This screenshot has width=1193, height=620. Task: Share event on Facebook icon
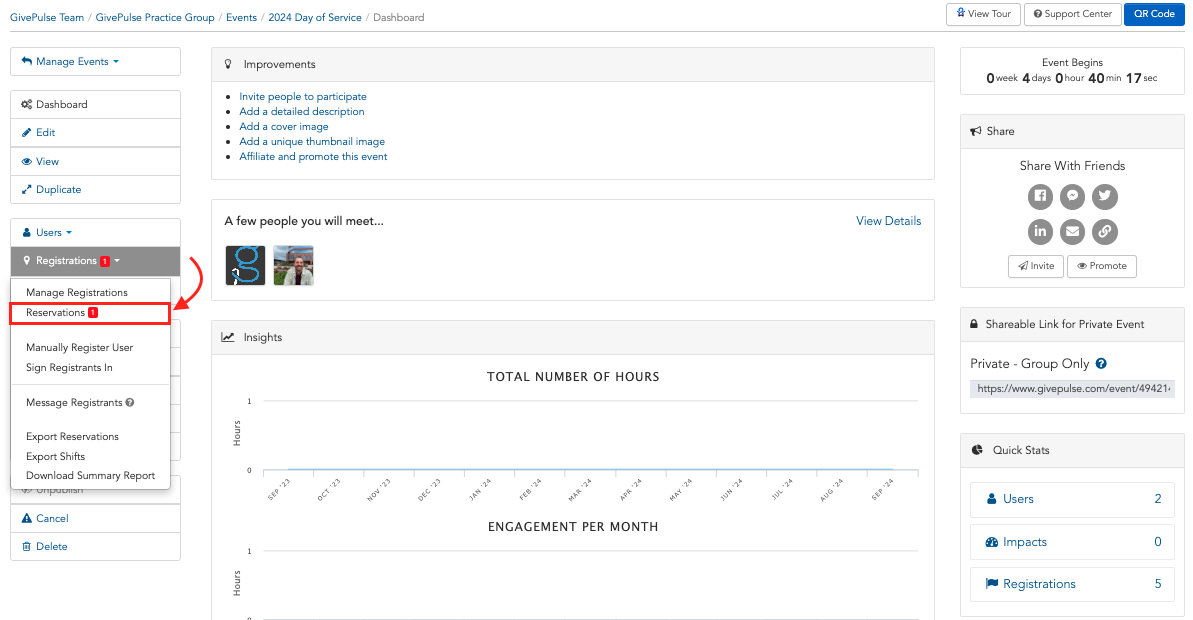[x=1040, y=196]
